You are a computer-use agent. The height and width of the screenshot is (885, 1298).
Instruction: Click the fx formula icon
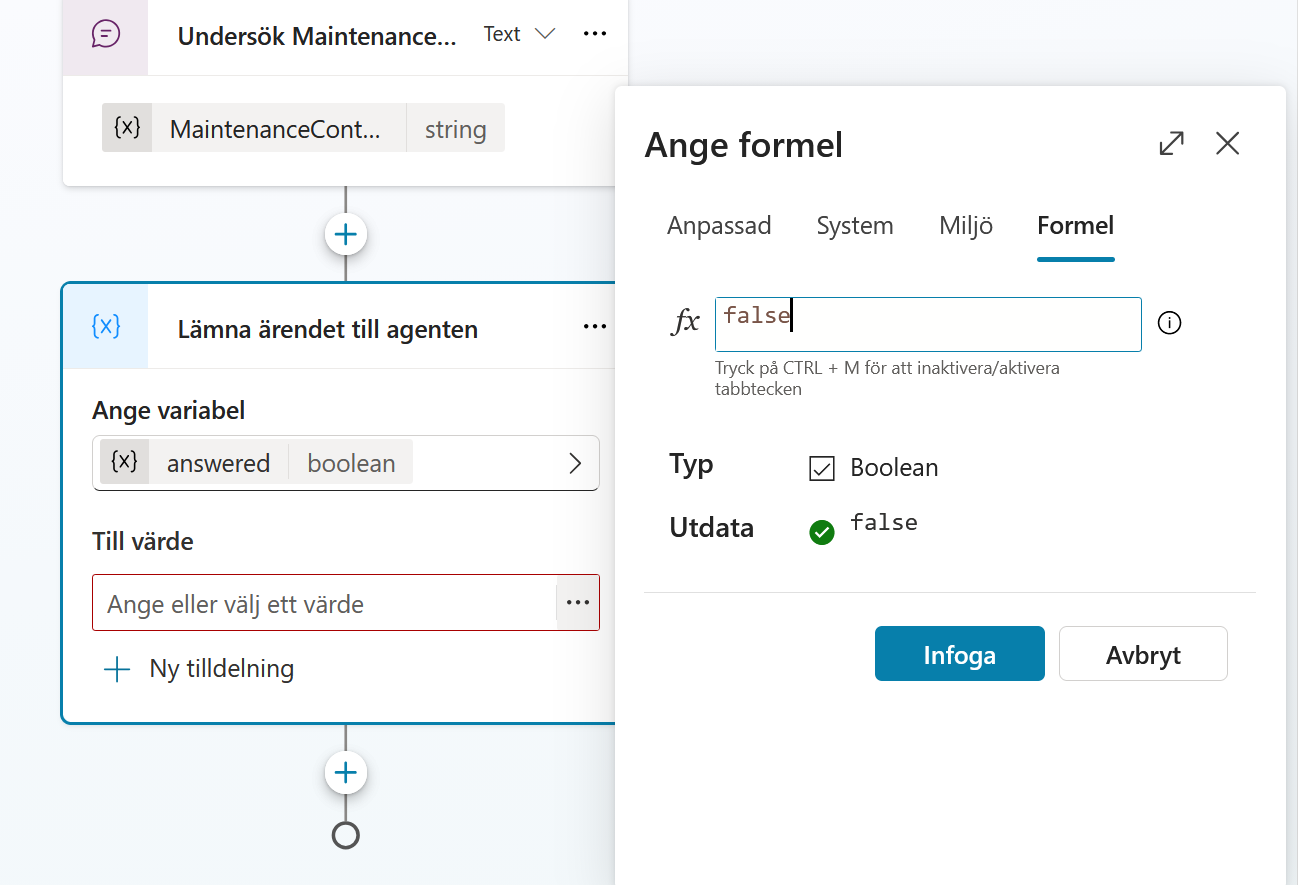[686, 323]
